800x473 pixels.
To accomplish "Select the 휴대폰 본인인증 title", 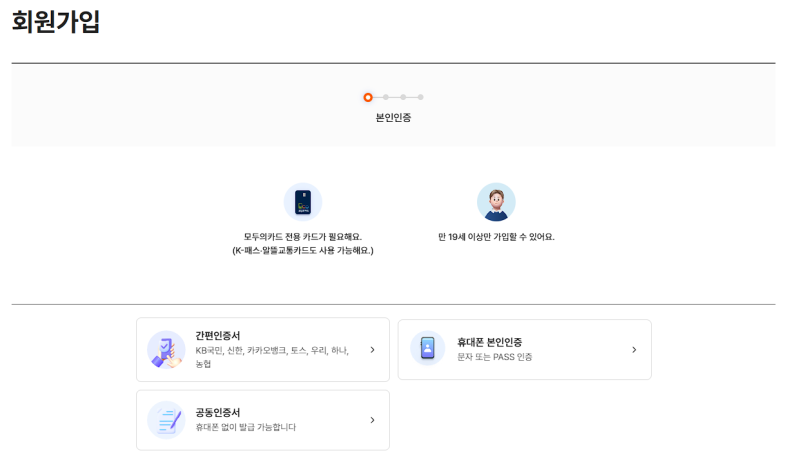I will 490,342.
